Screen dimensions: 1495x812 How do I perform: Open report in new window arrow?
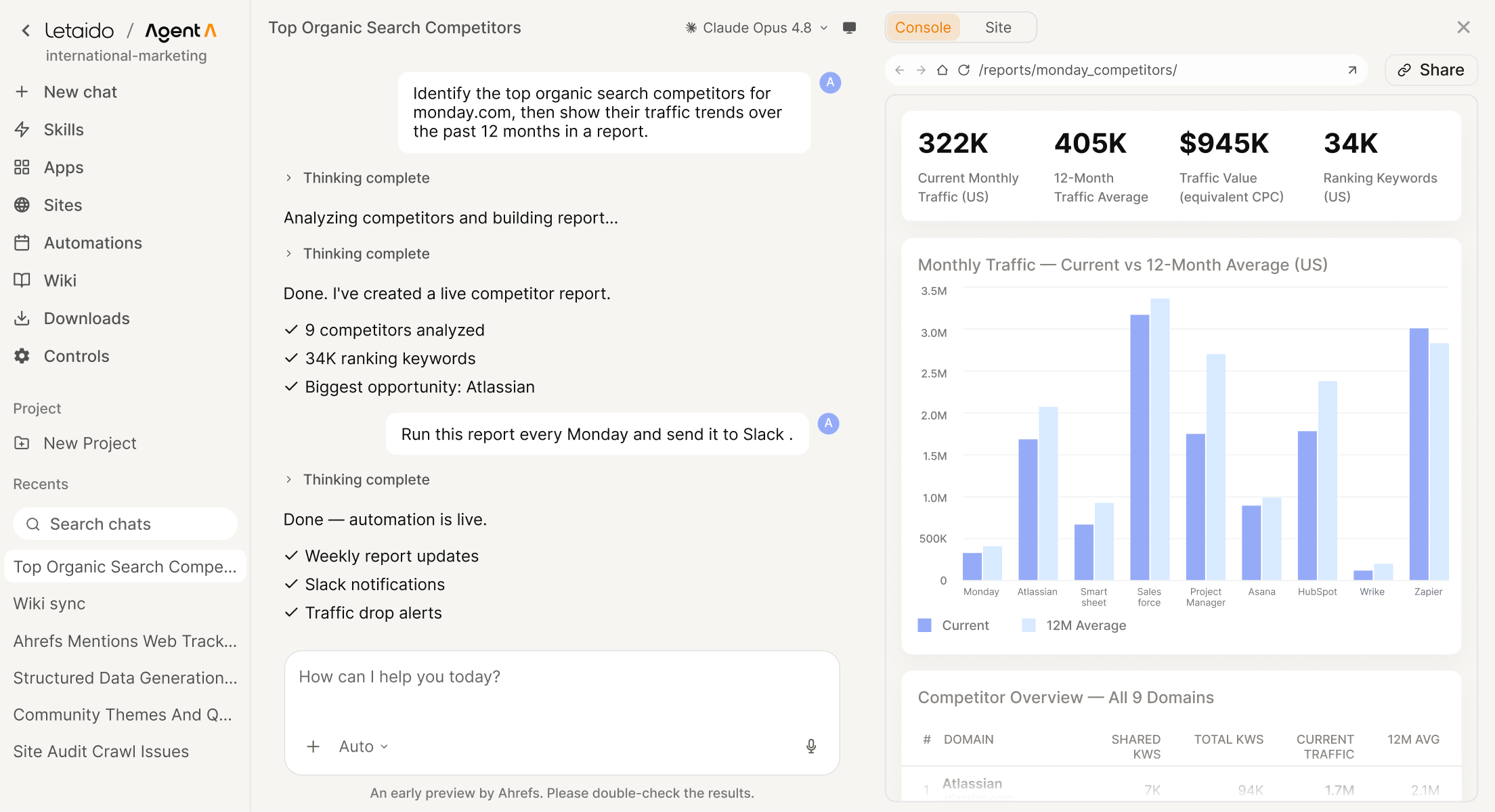coord(1352,70)
